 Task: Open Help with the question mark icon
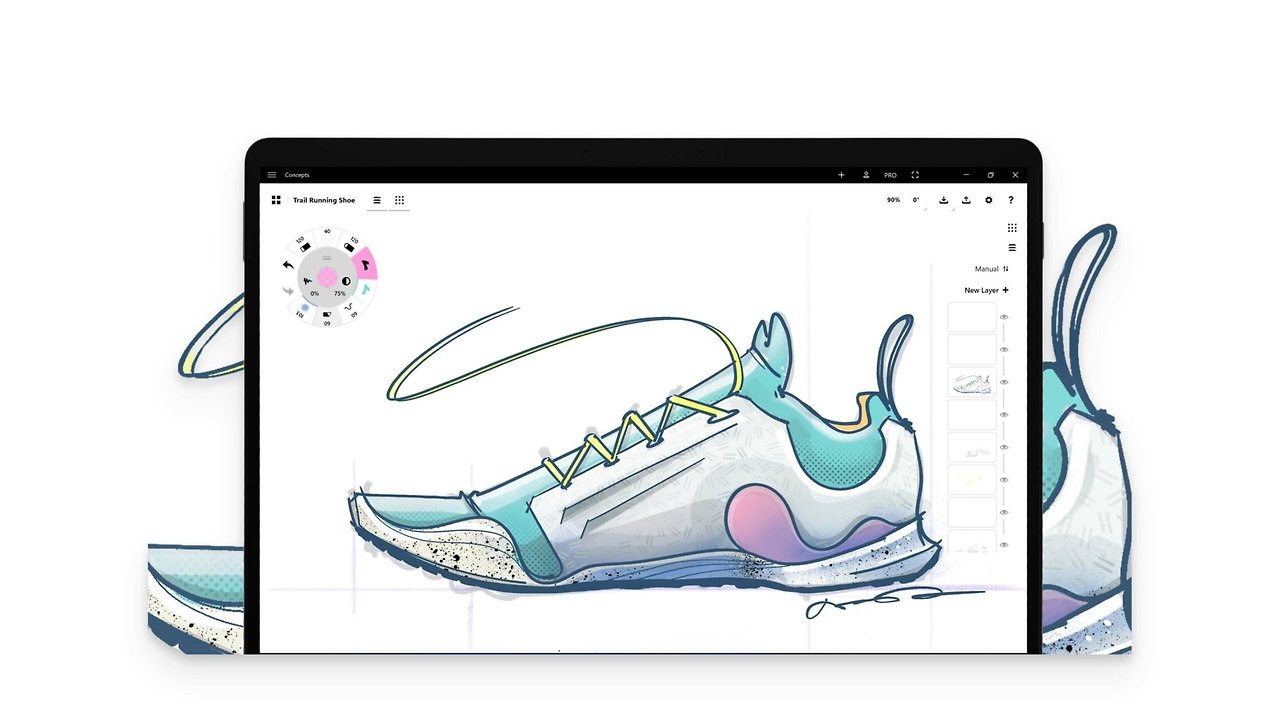(1011, 200)
